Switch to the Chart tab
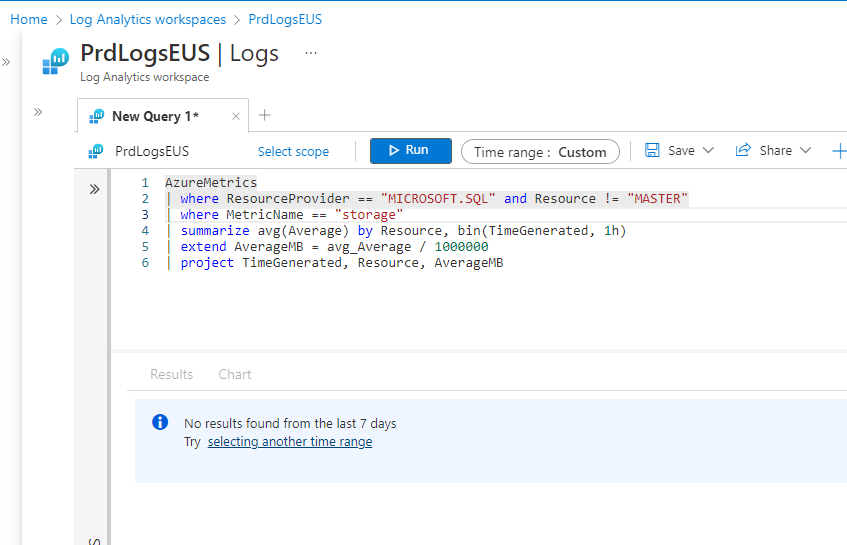 [x=234, y=374]
